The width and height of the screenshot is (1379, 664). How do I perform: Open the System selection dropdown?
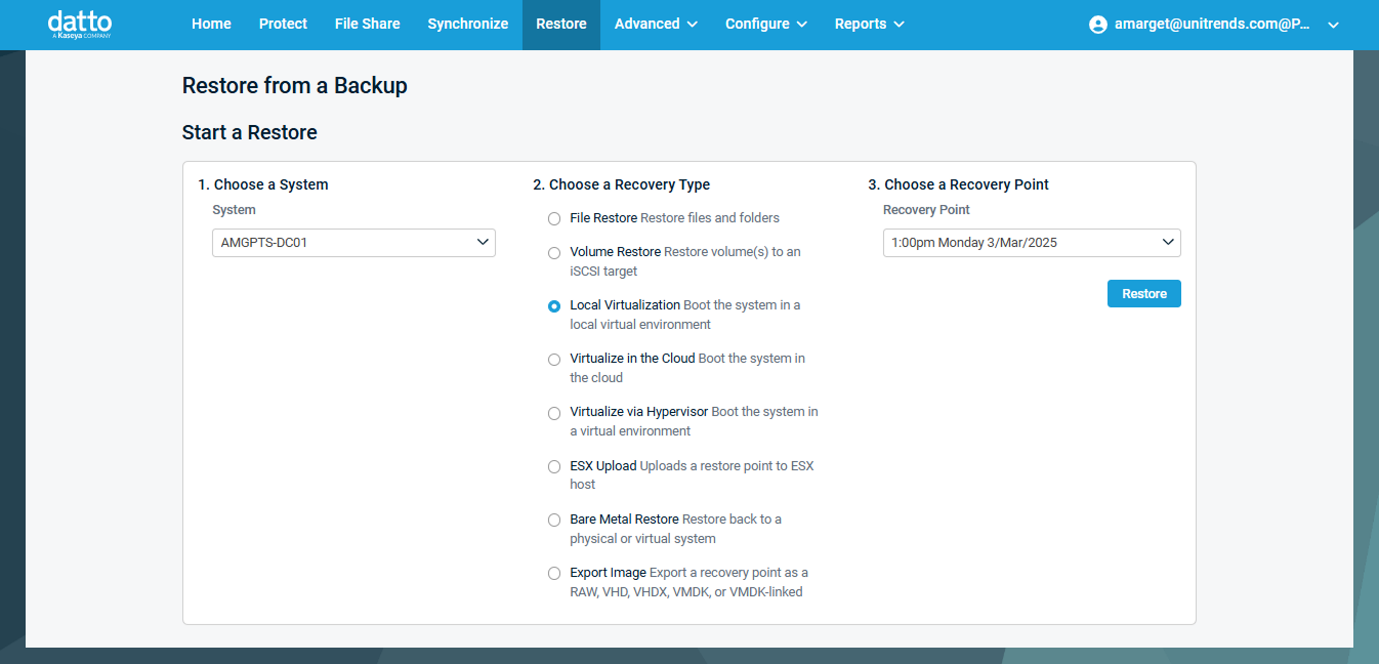(x=353, y=242)
